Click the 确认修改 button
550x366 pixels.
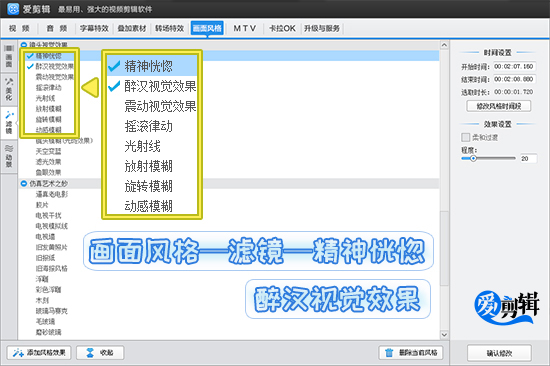pyautogui.click(x=499, y=353)
